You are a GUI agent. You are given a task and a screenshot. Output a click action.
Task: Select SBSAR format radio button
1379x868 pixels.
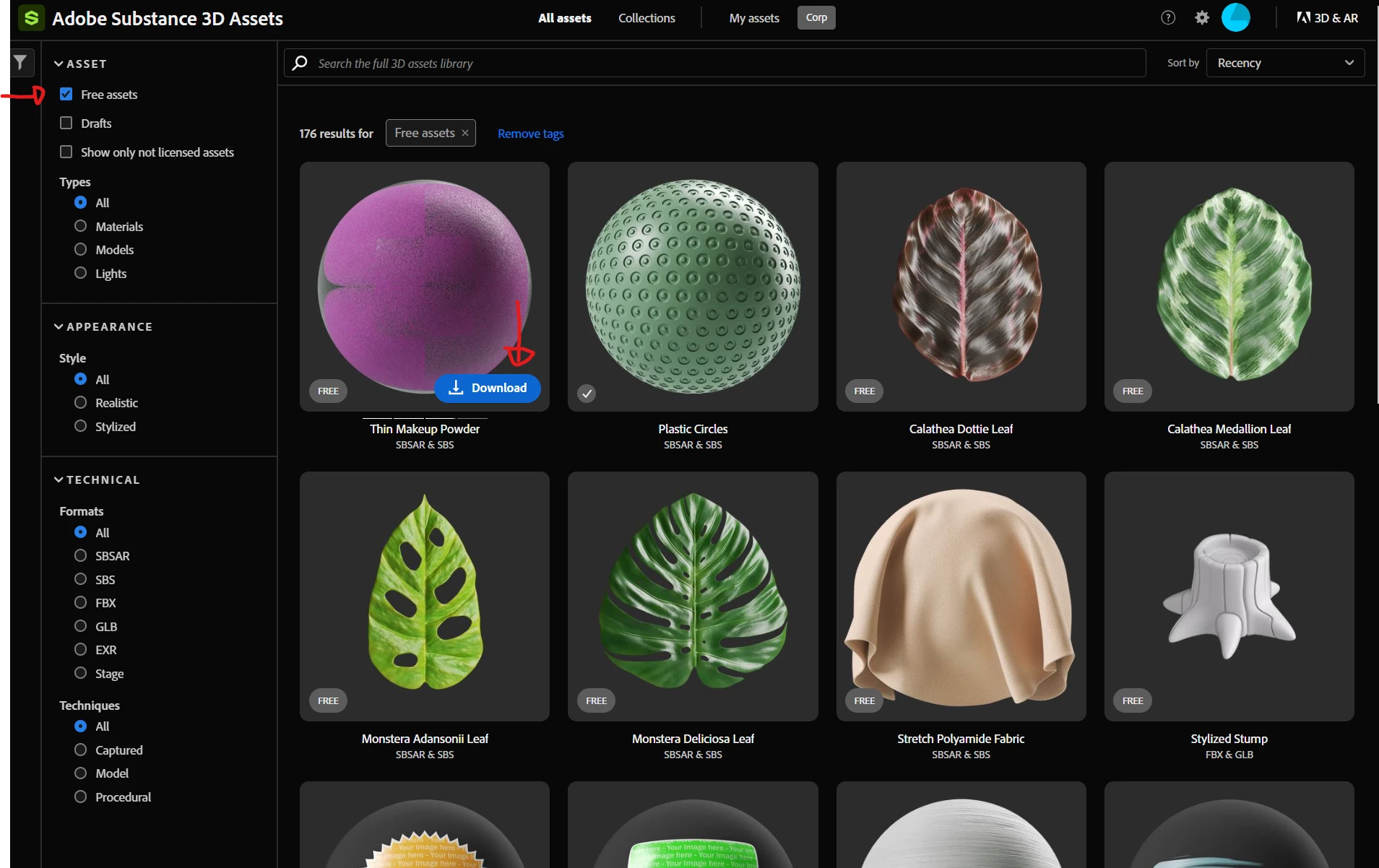80,555
